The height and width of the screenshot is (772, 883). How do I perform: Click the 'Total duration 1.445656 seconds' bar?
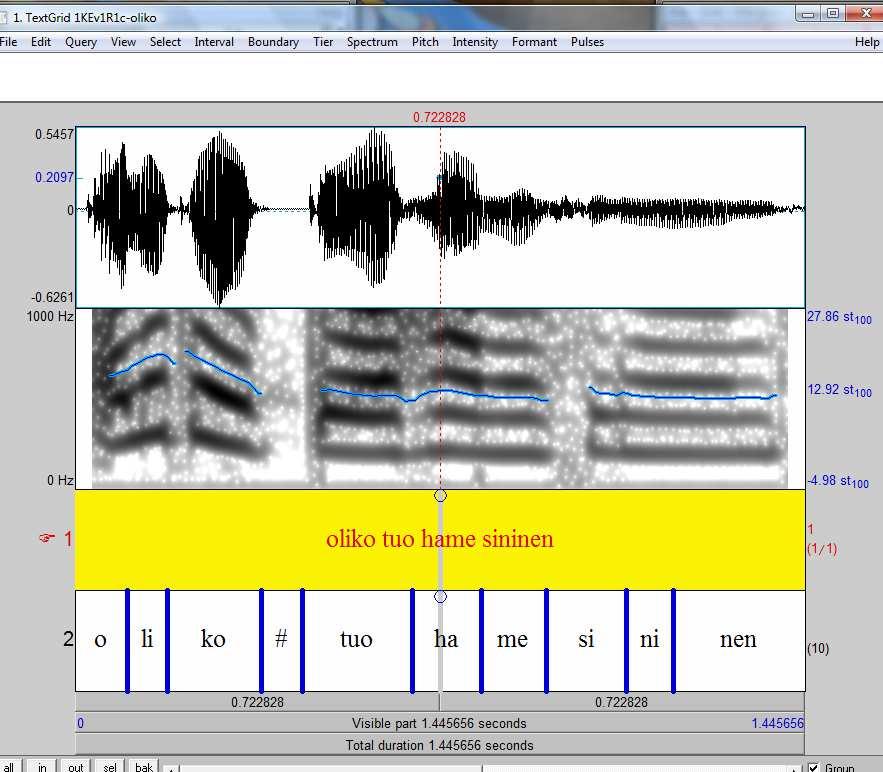(440, 745)
